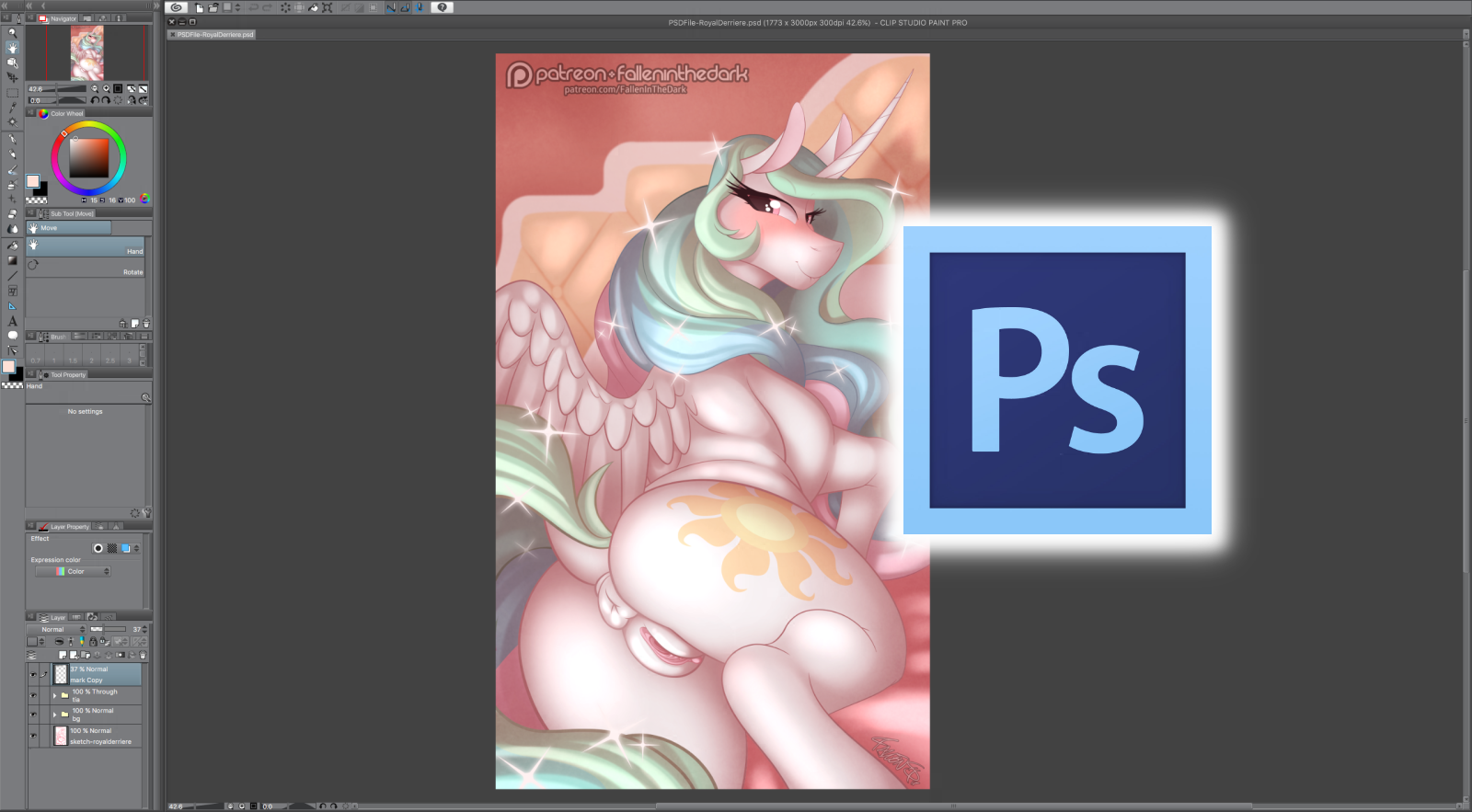Select the Text tool
This screenshot has width=1472, height=812.
[12, 321]
